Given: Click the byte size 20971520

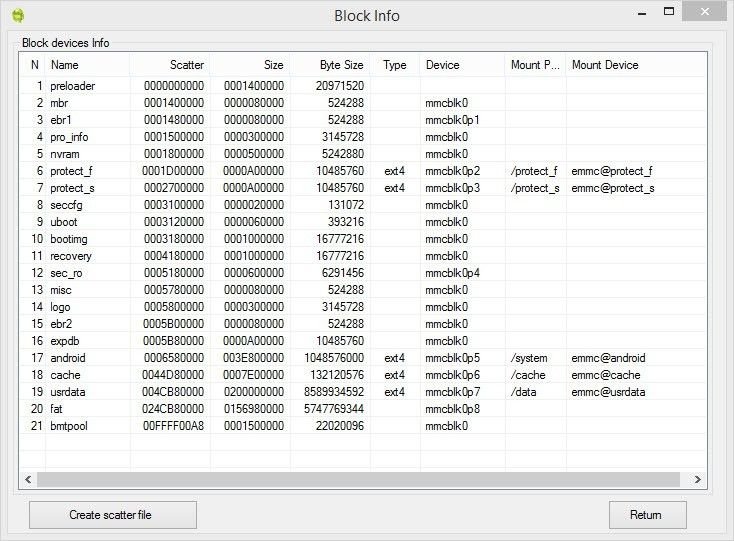Looking at the screenshot, I should click(x=340, y=86).
